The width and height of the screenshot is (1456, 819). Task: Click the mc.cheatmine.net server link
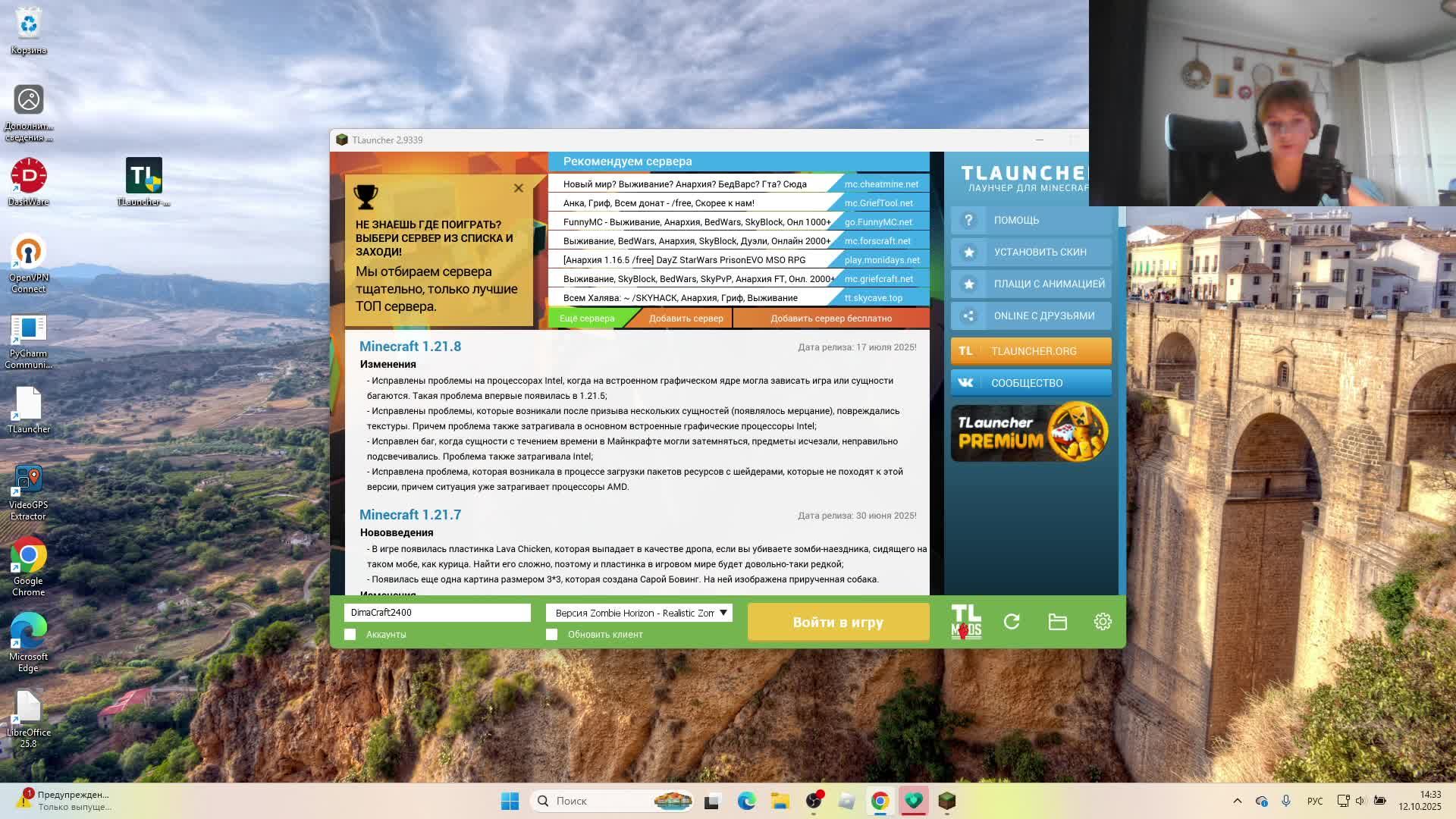coord(881,184)
